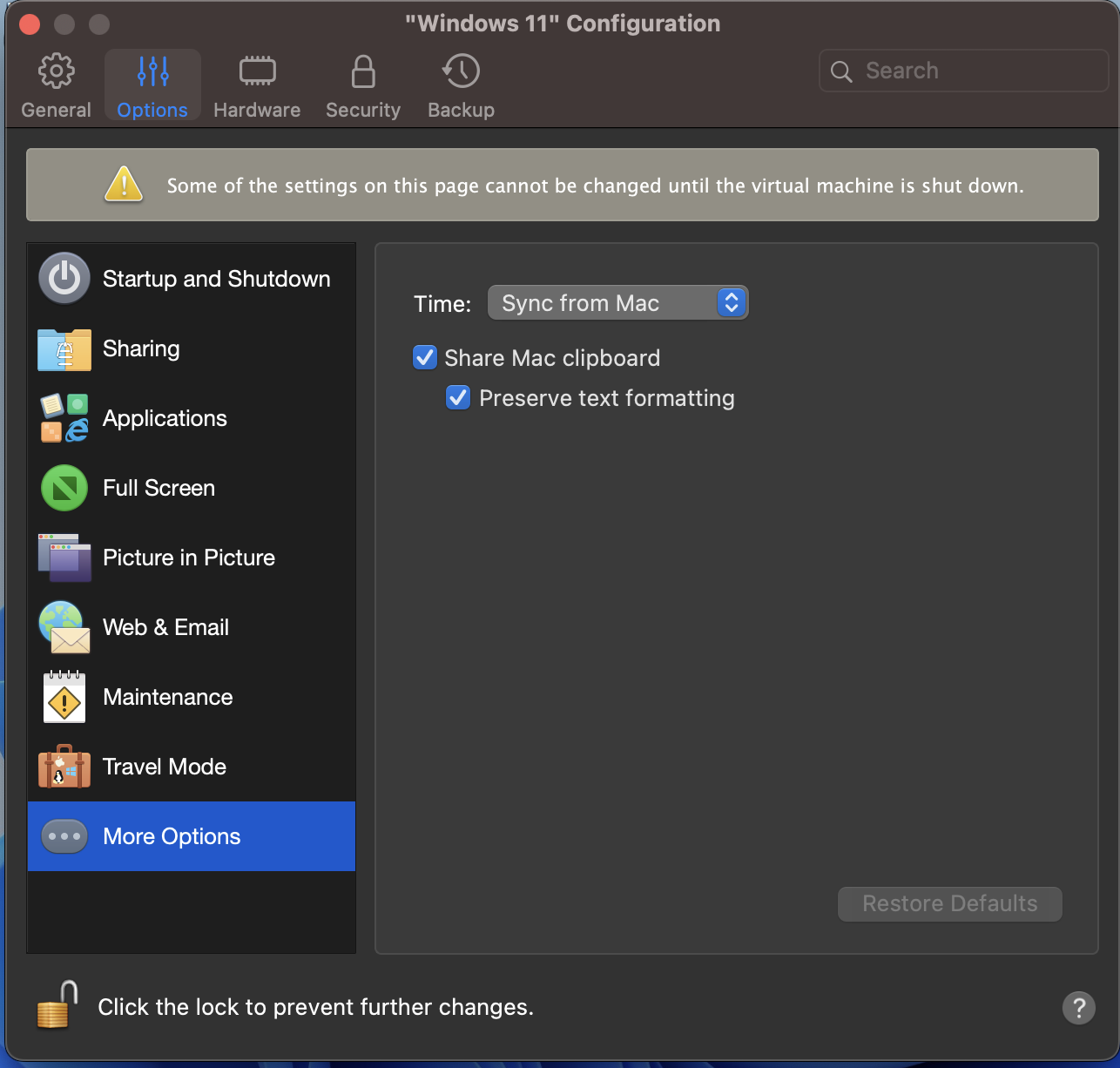1120x1068 pixels.
Task: Switch to the Hardware tab label
Action: click(x=257, y=110)
